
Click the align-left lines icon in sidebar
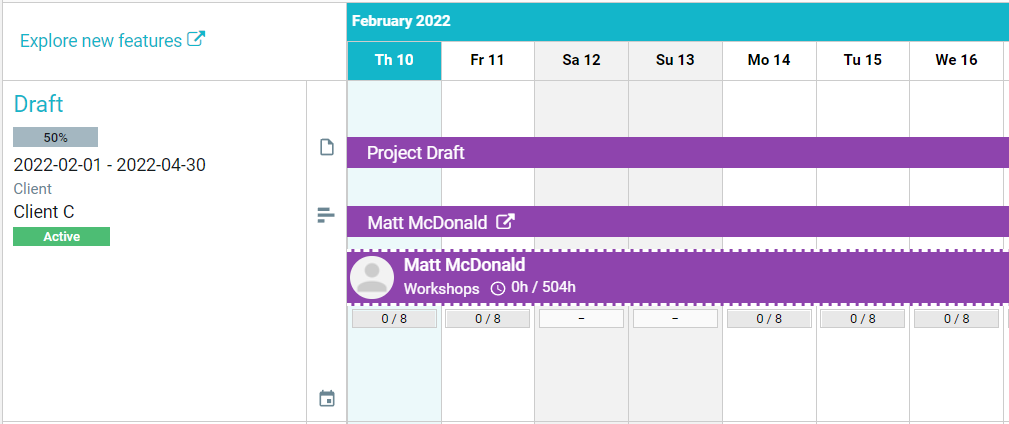pyautogui.click(x=326, y=215)
